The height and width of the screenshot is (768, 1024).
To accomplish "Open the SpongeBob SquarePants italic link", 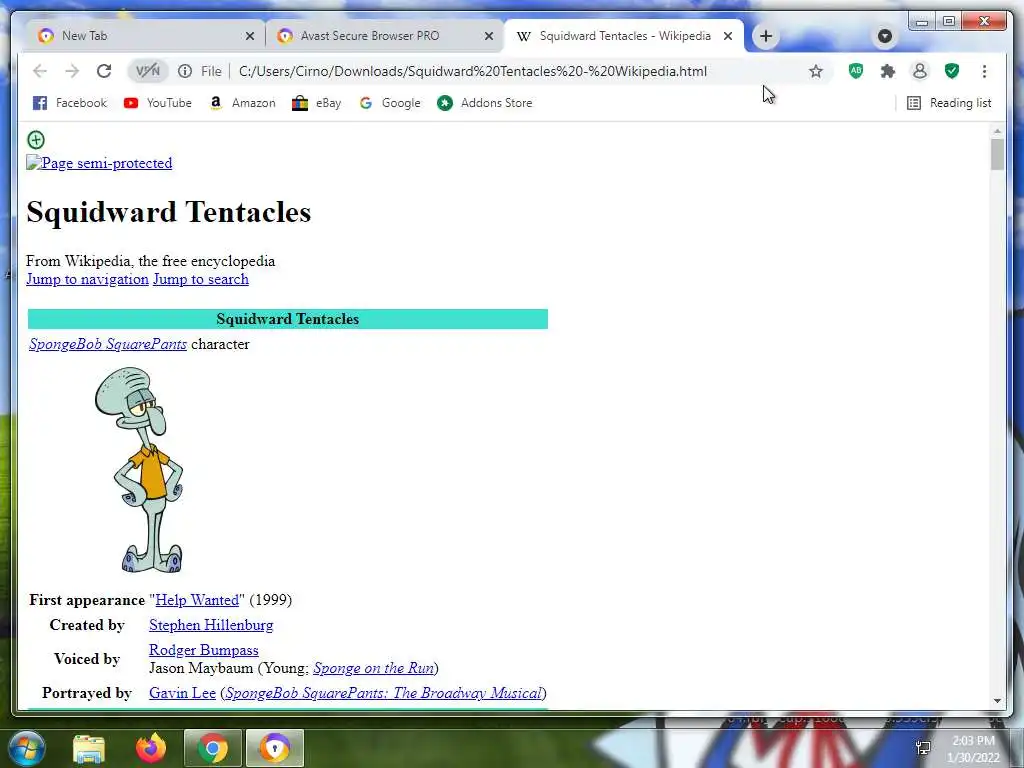I will [108, 344].
